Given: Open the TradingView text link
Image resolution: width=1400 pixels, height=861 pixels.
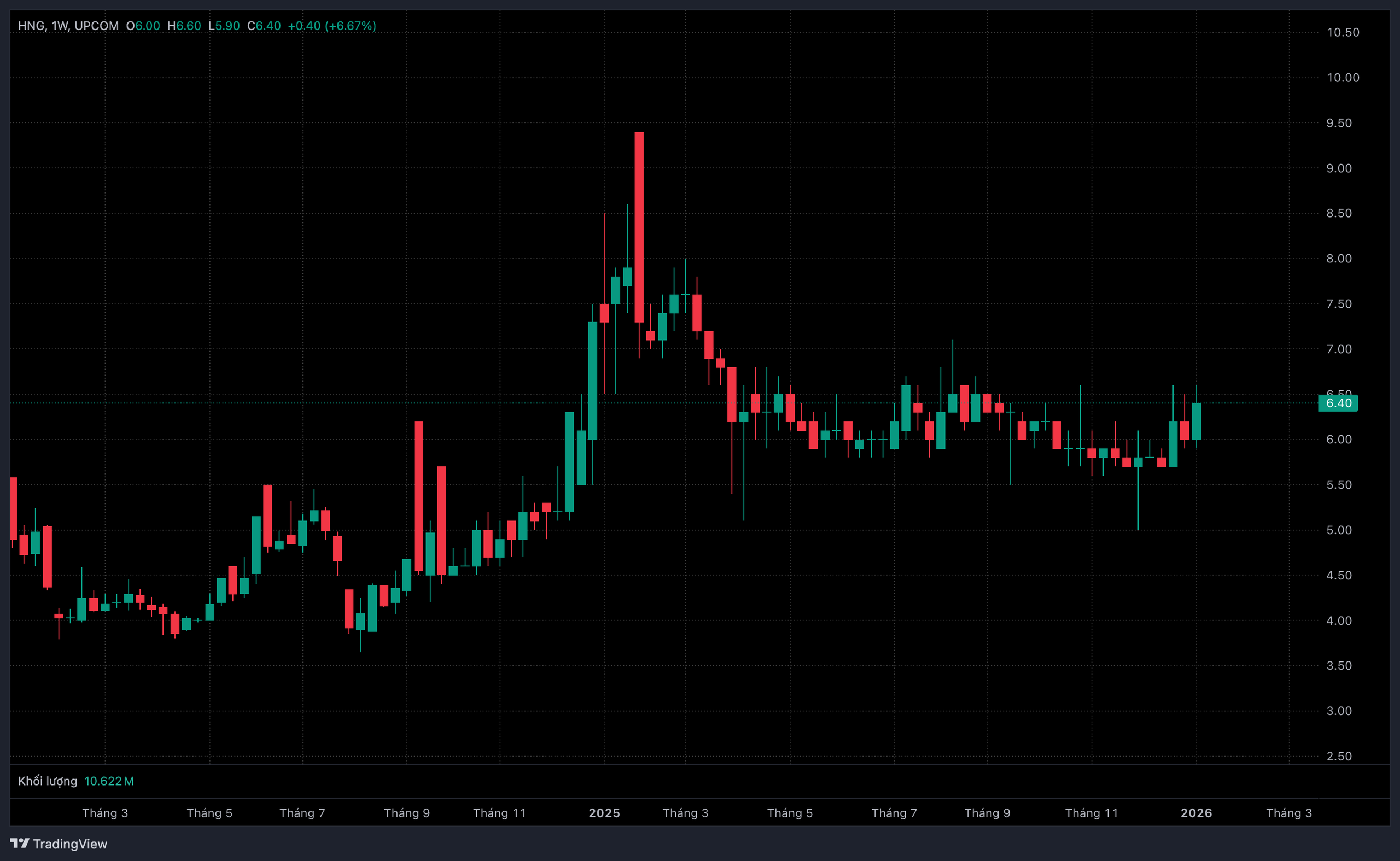Looking at the screenshot, I should 69,844.
